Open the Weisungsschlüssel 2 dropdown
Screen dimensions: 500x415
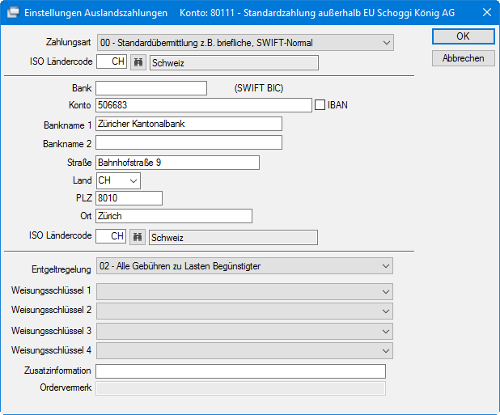pyautogui.click(x=244, y=311)
